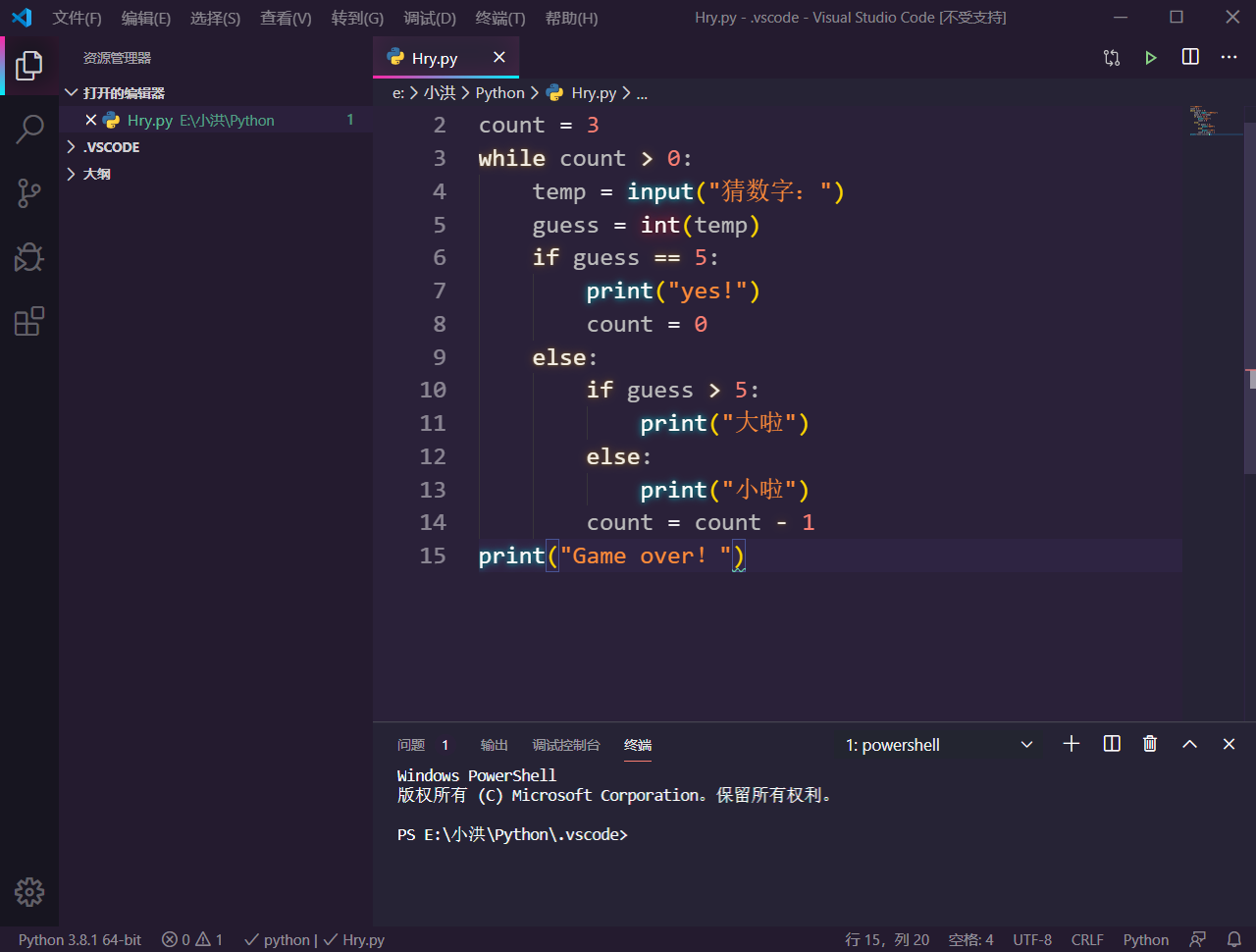Switch to the 问题 panel tab
1256x952 pixels.
411,745
